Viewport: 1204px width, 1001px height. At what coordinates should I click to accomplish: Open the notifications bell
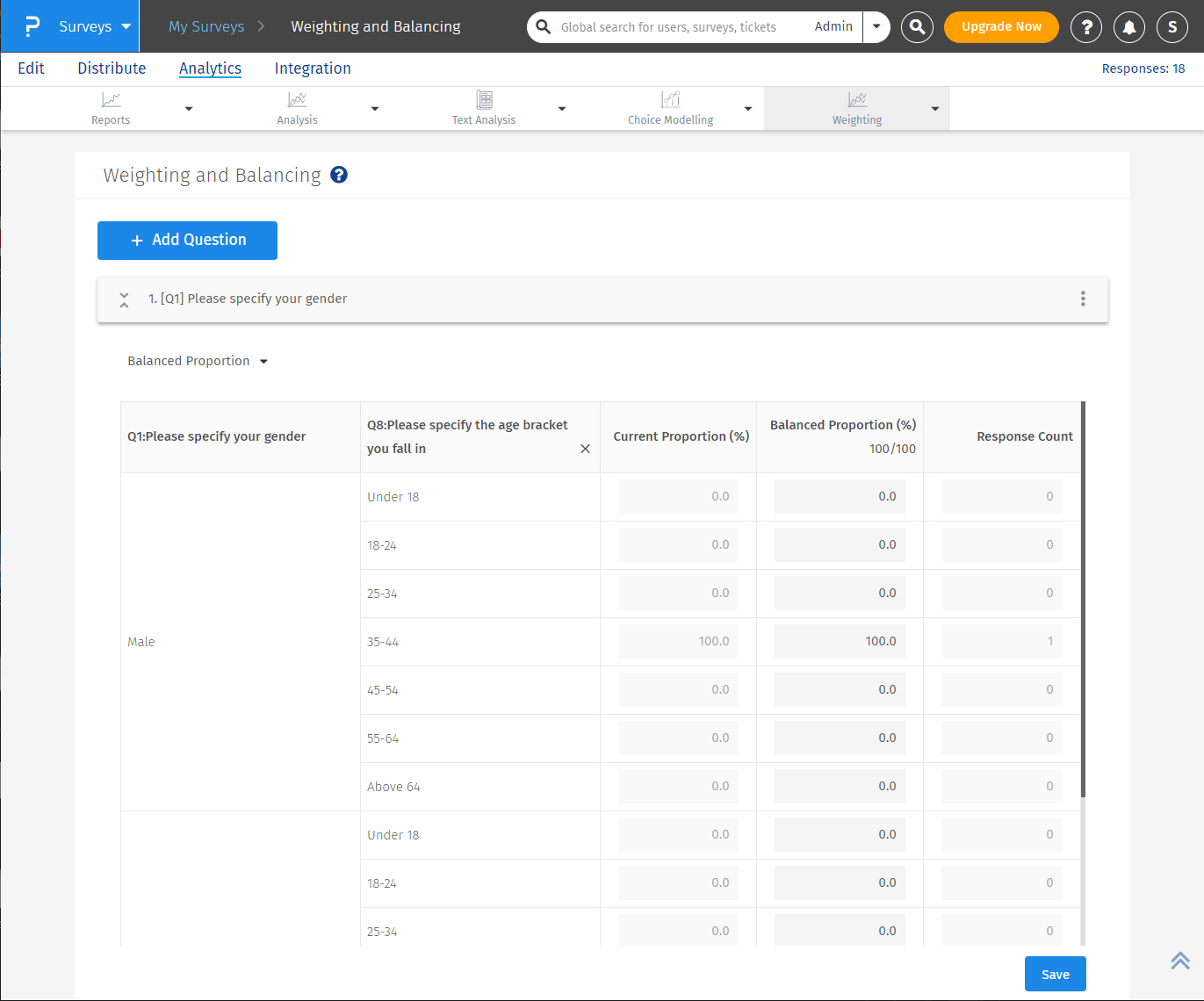point(1129,27)
